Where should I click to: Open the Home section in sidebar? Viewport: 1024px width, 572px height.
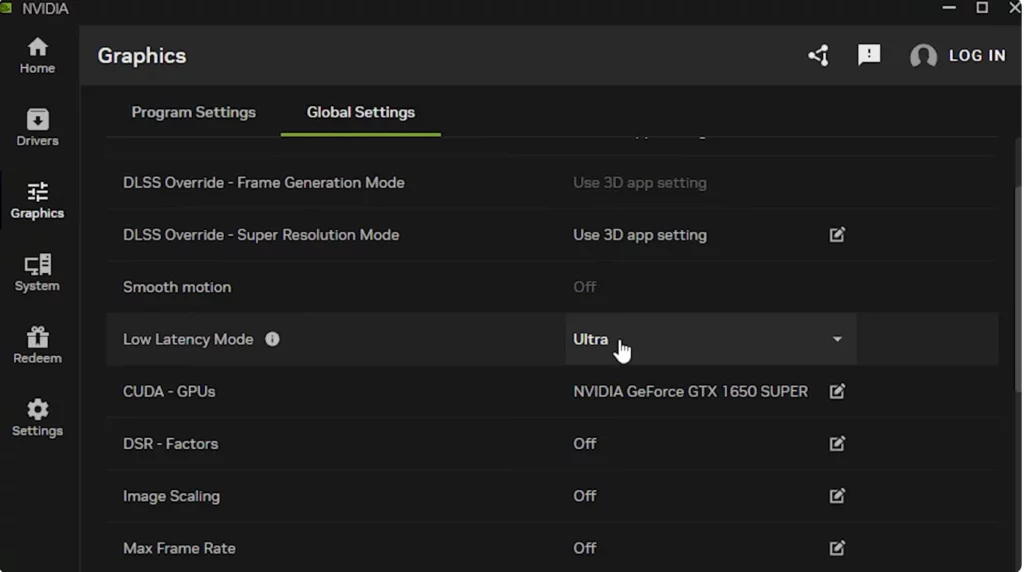(x=37, y=56)
